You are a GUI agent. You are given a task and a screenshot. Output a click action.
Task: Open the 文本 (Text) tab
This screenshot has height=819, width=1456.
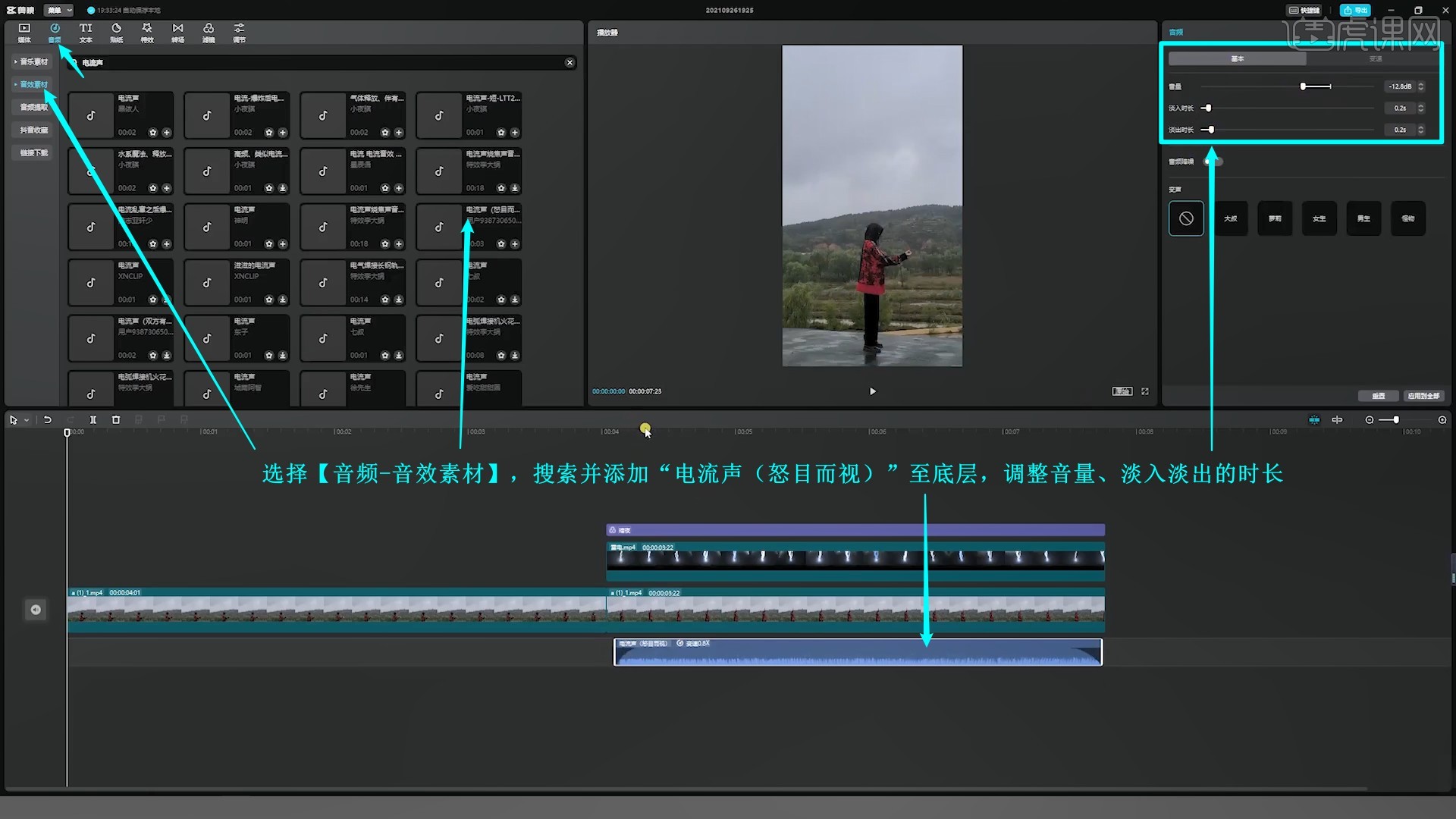point(86,33)
